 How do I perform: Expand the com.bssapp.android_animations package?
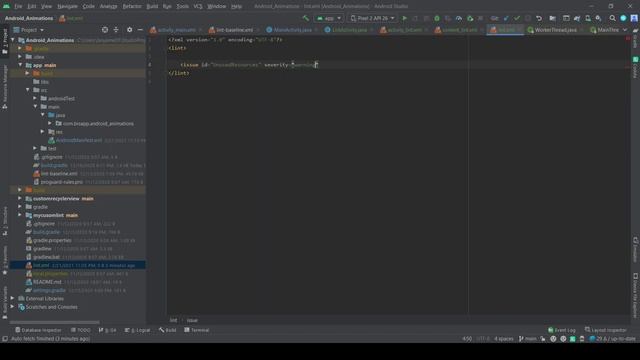[50, 123]
